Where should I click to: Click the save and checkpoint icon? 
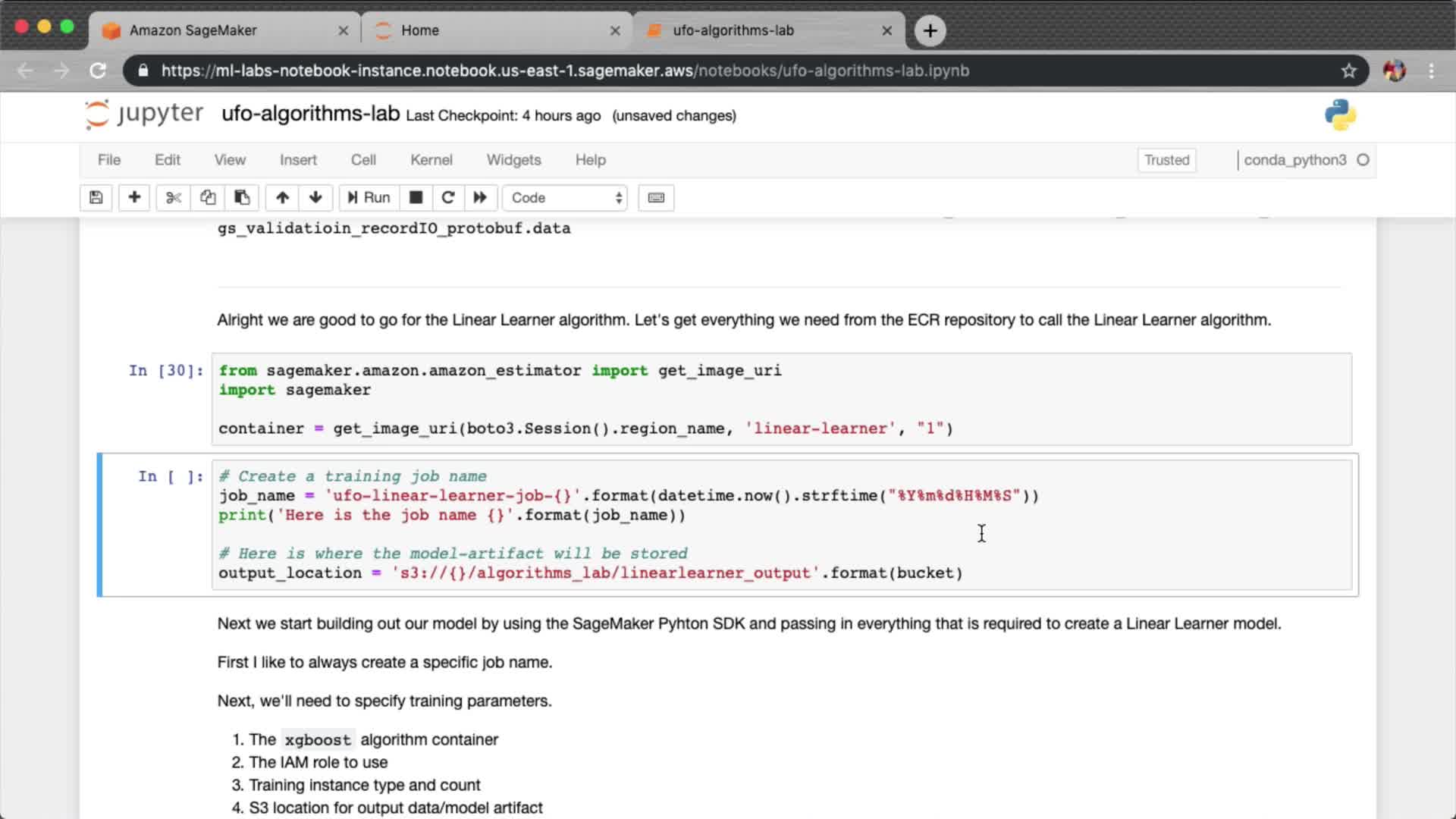pyautogui.click(x=96, y=198)
